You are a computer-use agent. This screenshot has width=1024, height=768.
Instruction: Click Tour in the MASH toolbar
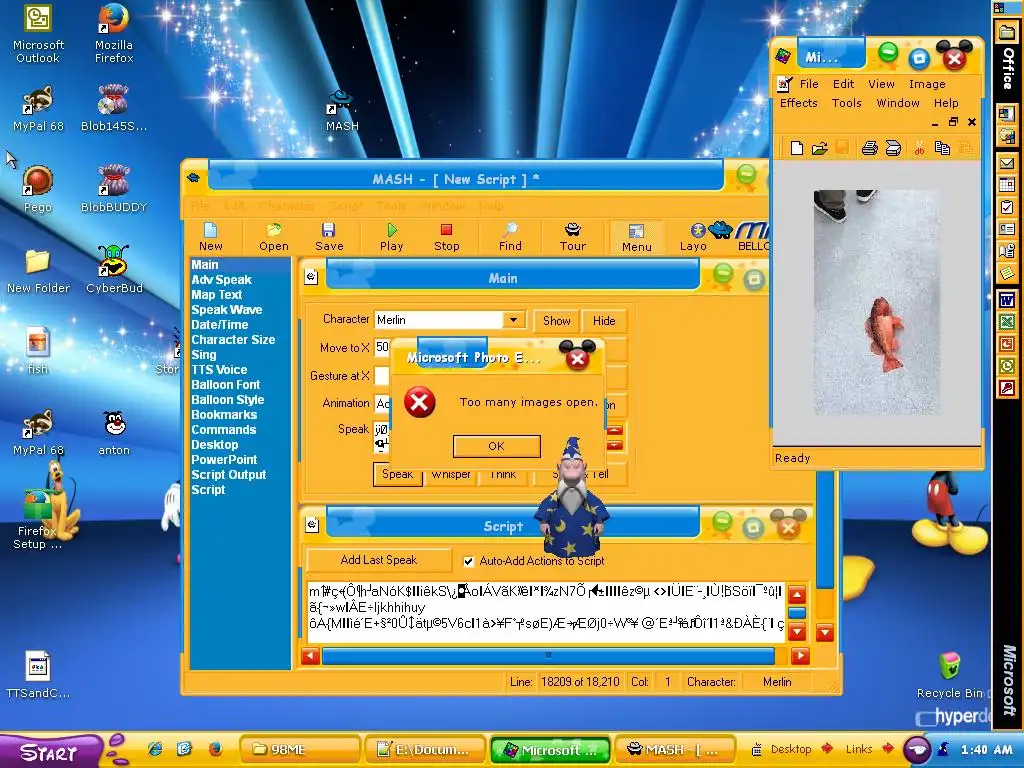(x=573, y=237)
